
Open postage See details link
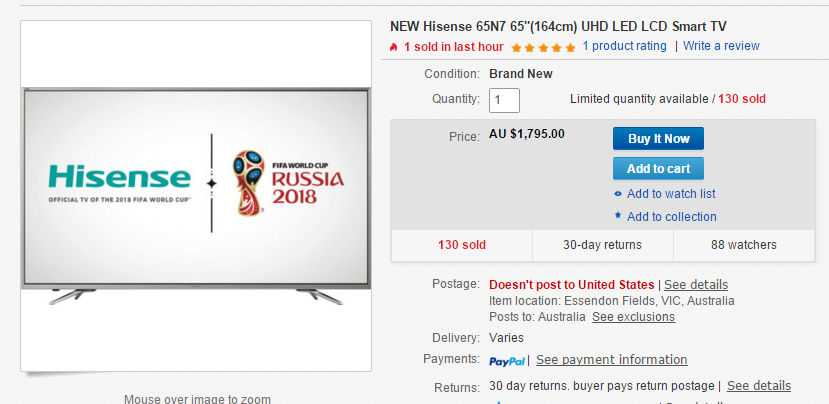[x=696, y=284]
